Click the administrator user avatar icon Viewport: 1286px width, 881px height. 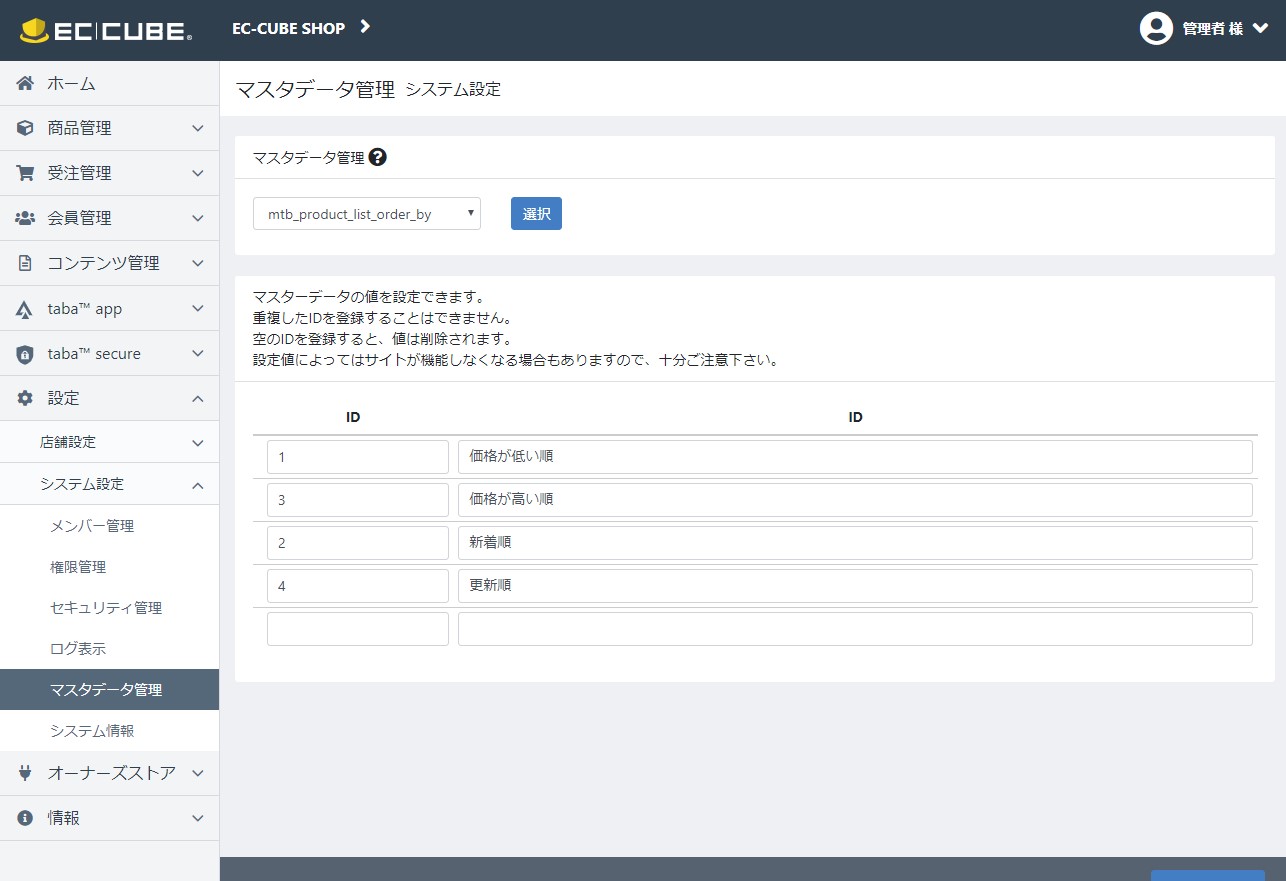[1156, 29]
